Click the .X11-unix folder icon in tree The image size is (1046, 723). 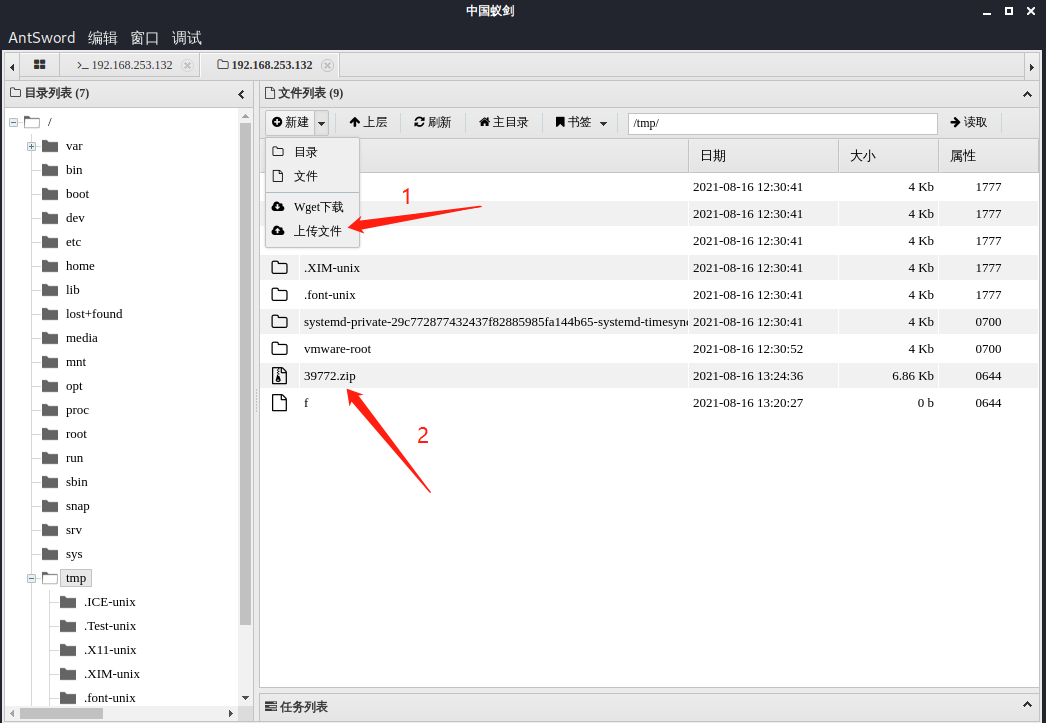click(x=68, y=650)
